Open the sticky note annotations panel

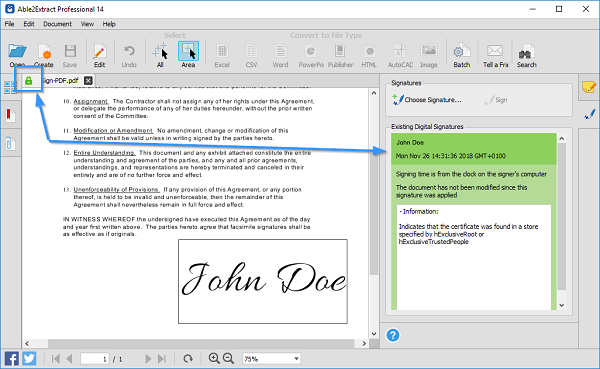(x=589, y=87)
